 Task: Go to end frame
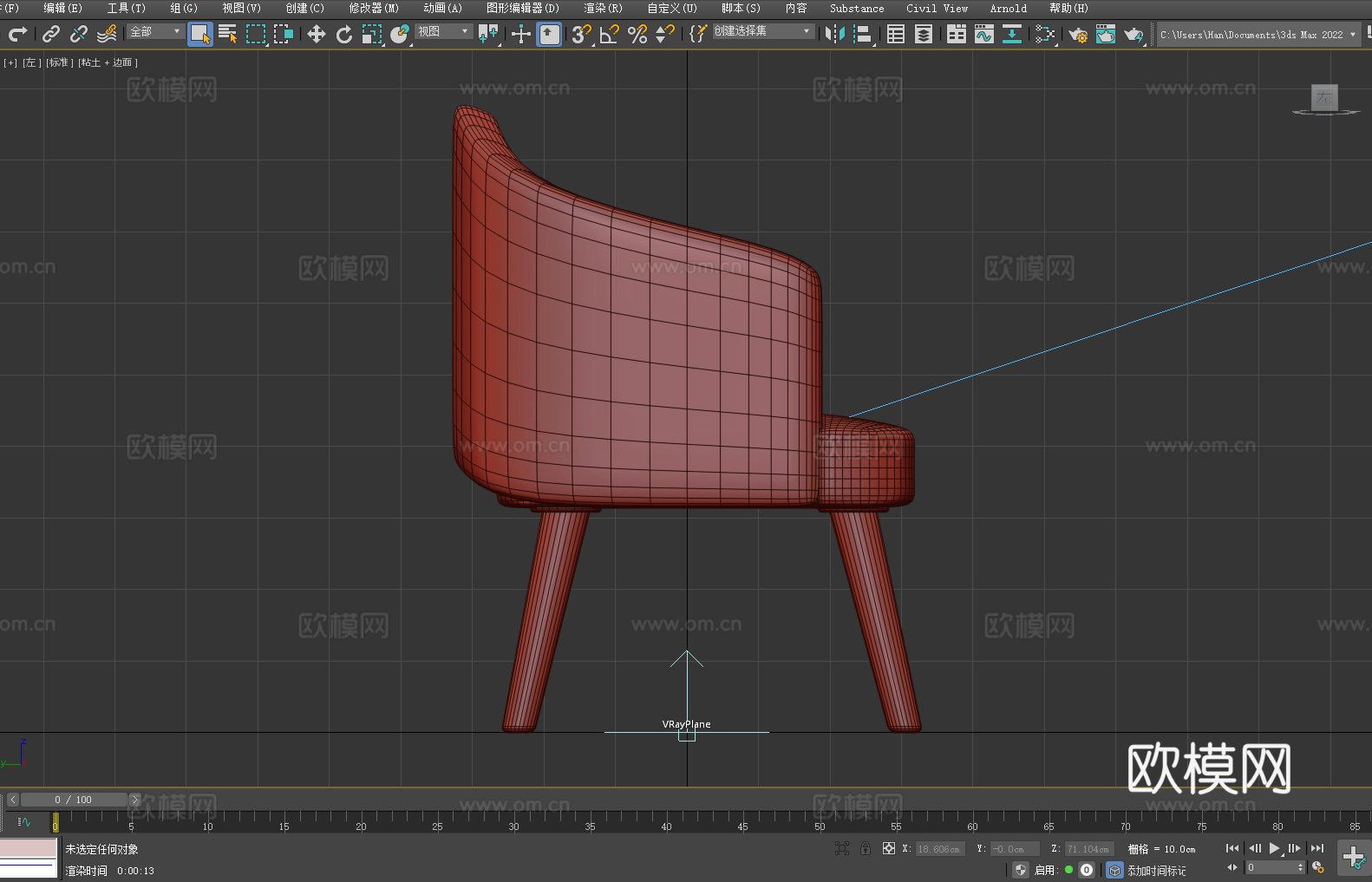[1316, 848]
